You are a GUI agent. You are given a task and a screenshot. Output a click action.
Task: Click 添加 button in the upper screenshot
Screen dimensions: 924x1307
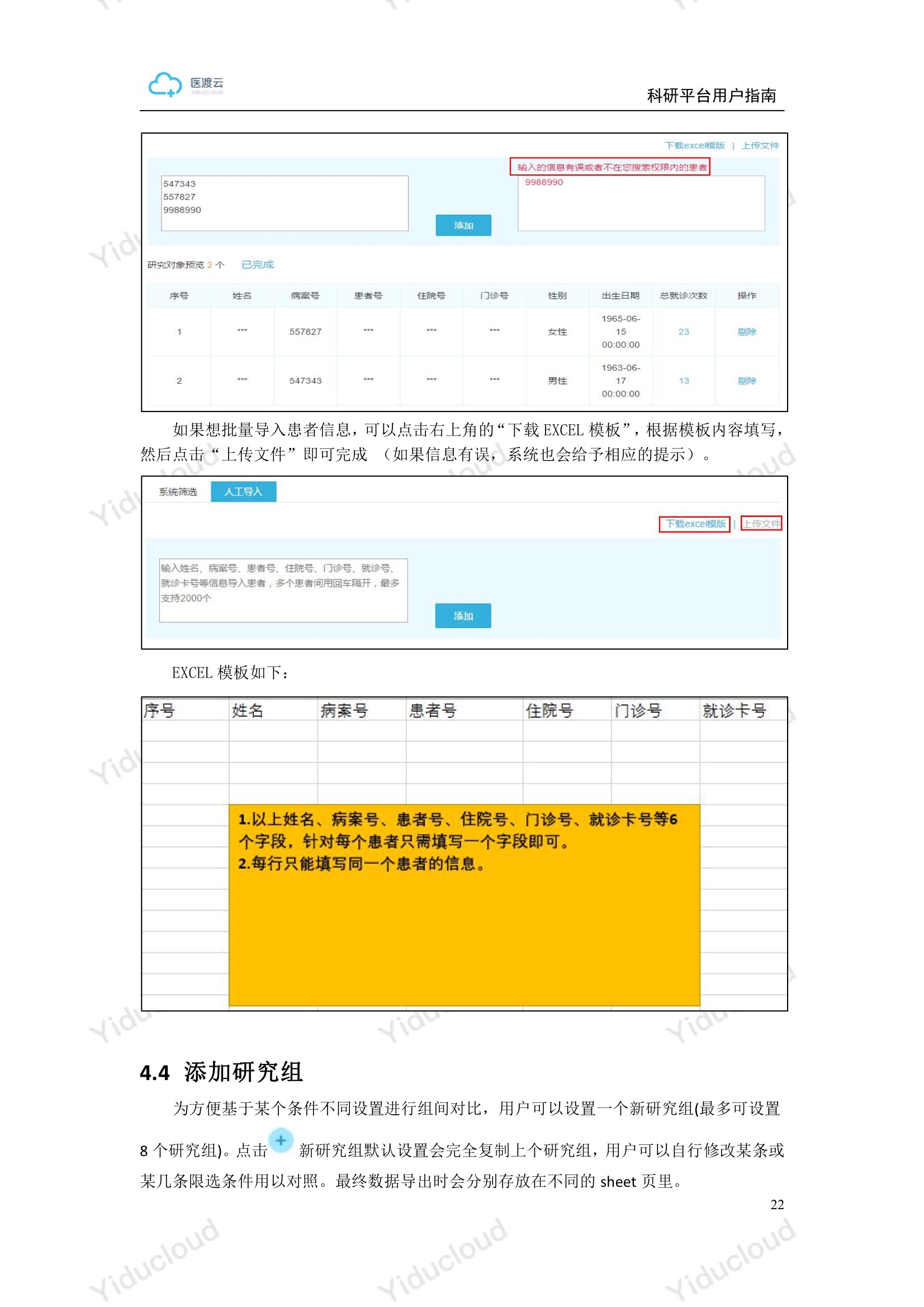(x=463, y=225)
